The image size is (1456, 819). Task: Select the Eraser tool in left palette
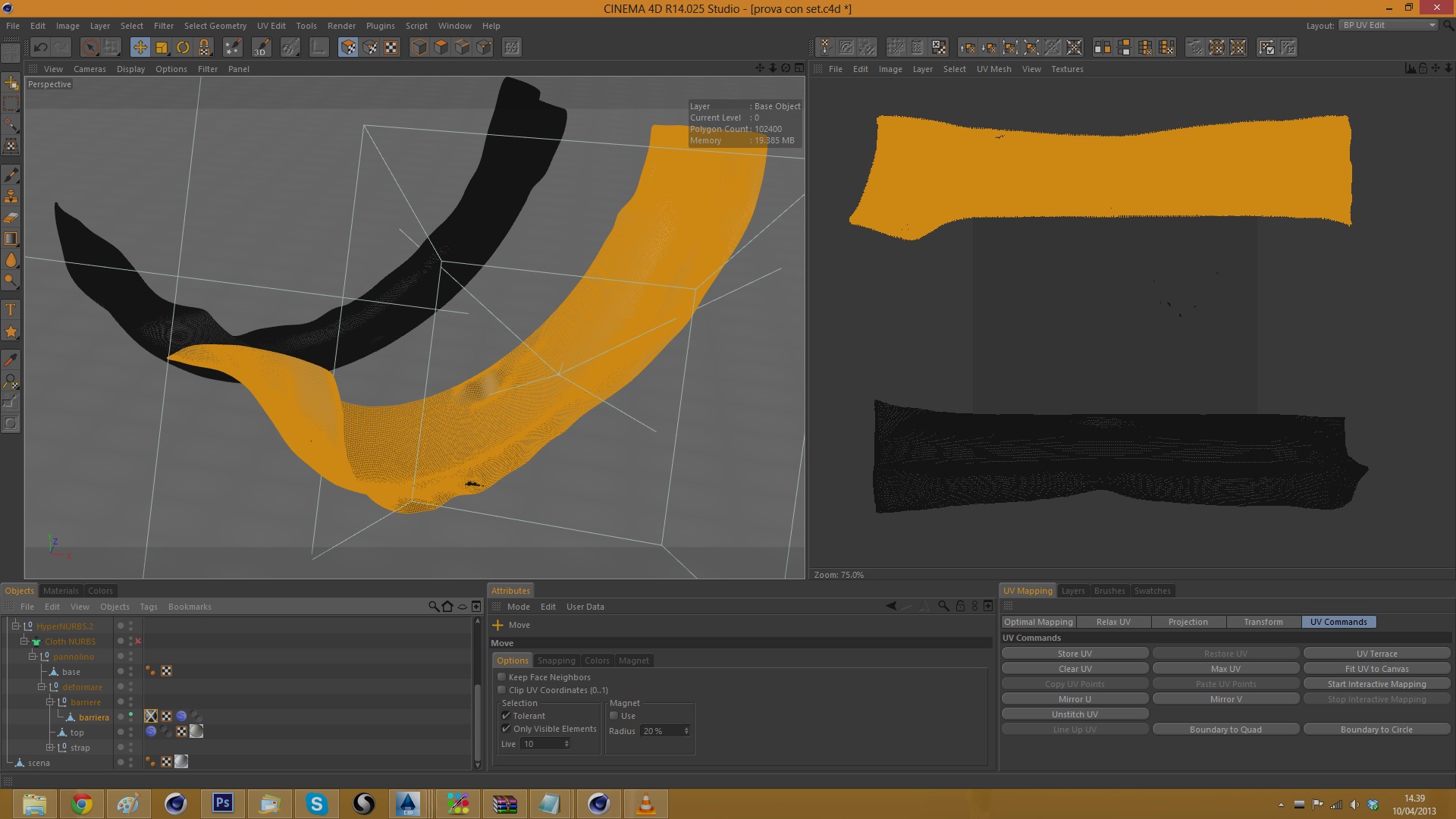11,218
